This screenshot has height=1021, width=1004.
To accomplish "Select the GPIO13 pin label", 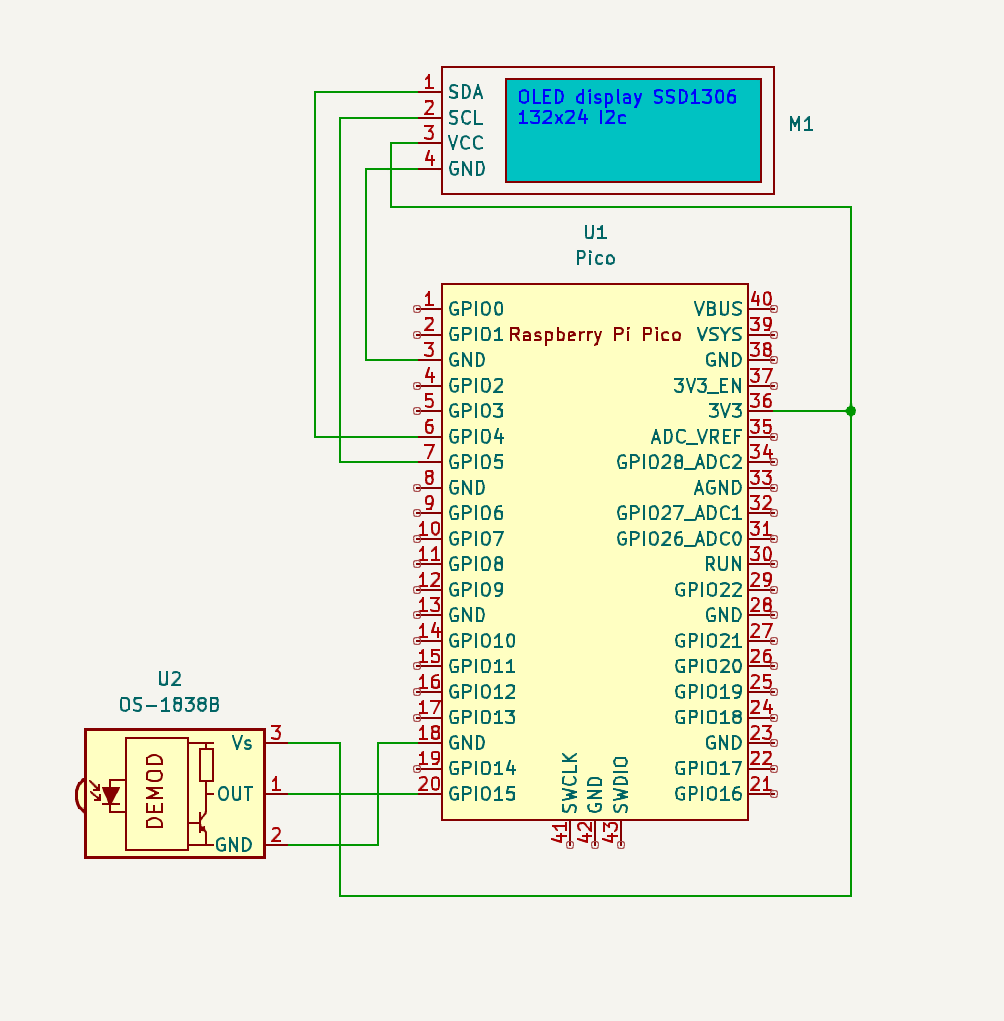I will 482,717.
